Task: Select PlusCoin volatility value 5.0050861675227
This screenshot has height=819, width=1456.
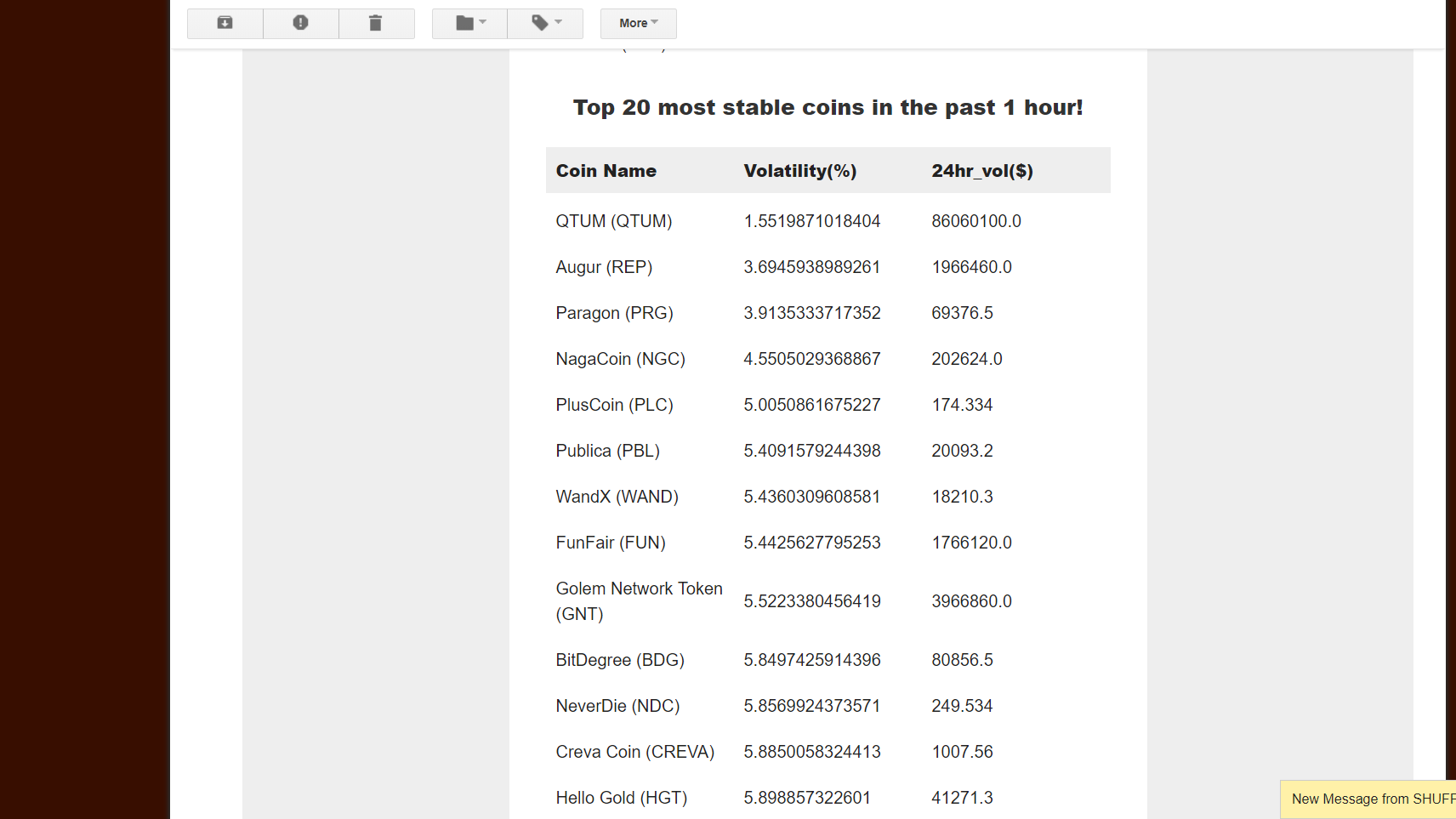Action: [x=812, y=405]
